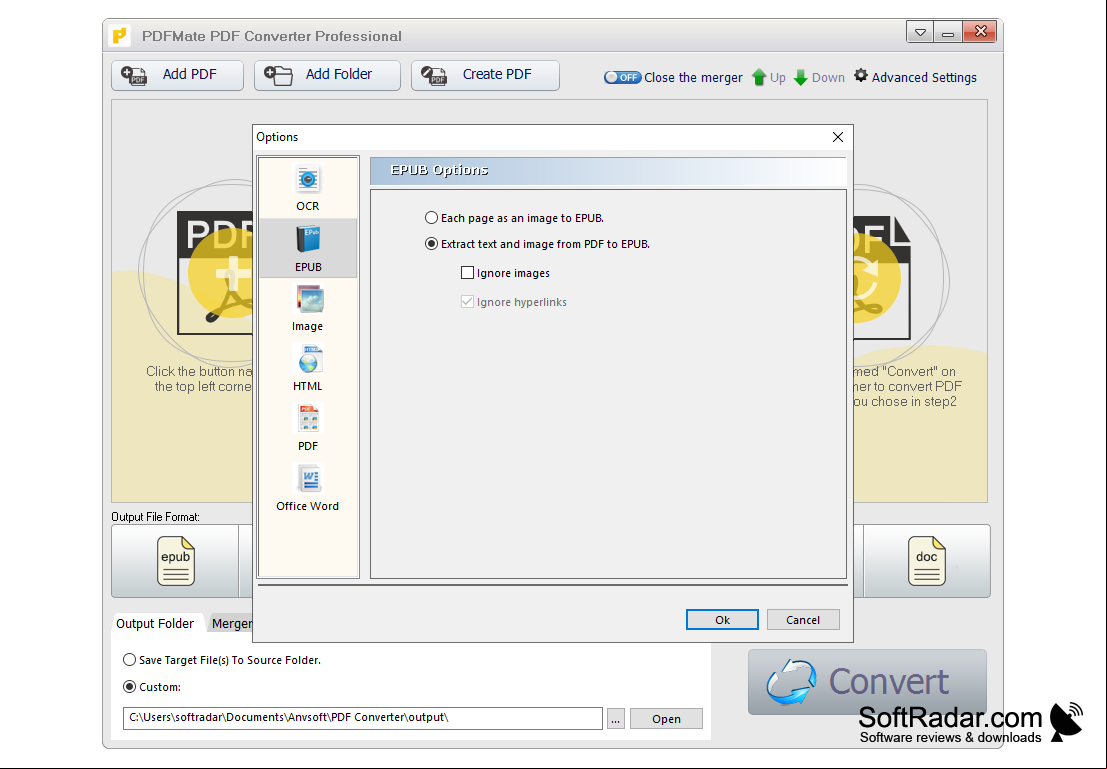Click the green Up arrow
The height and width of the screenshot is (769, 1107).
click(x=759, y=77)
